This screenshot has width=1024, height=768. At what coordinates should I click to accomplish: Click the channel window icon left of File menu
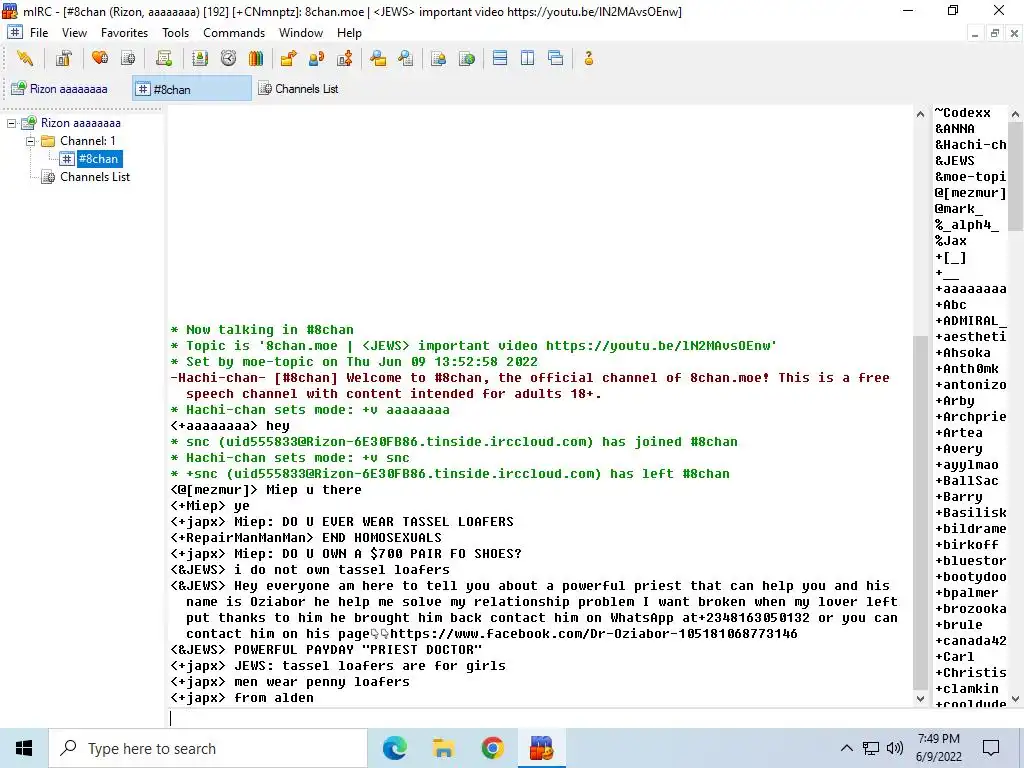pyautogui.click(x=15, y=33)
